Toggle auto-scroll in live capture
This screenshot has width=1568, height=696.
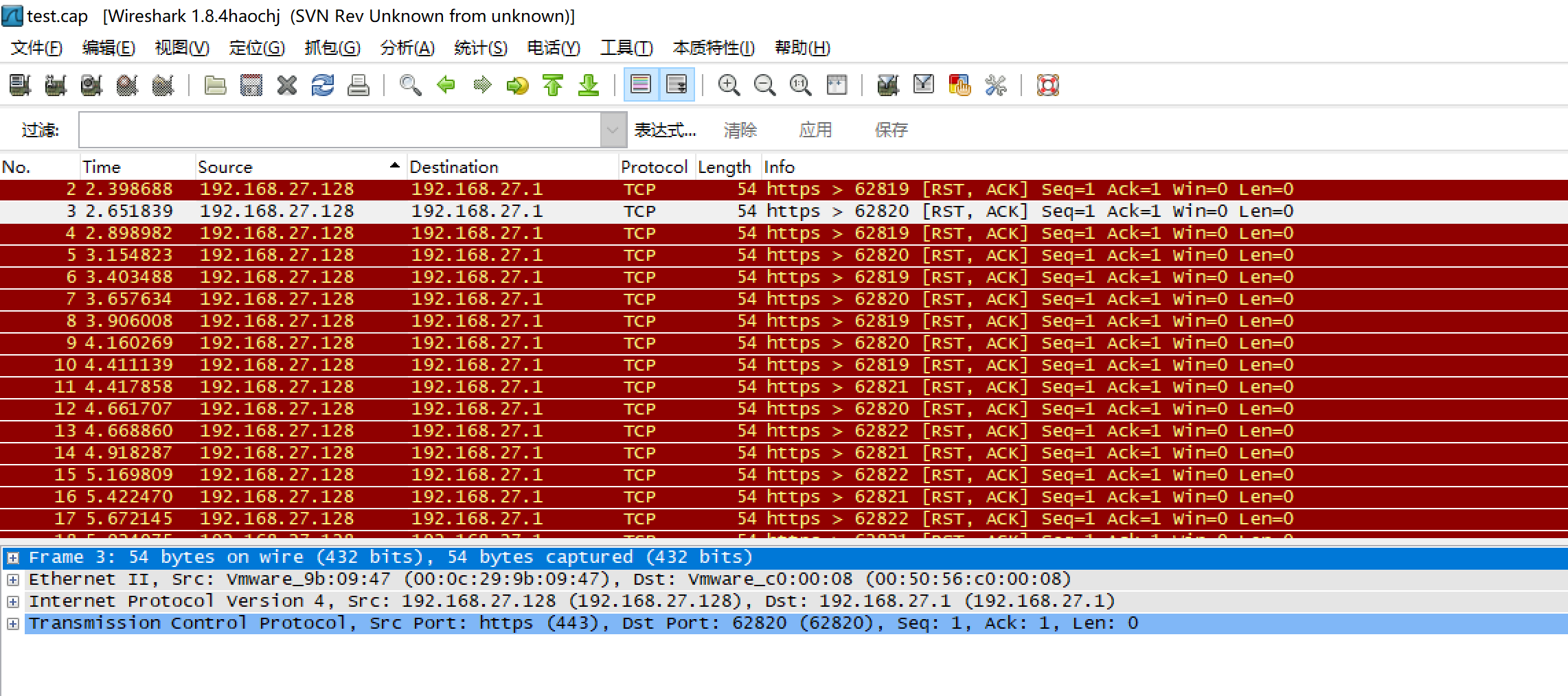(677, 84)
